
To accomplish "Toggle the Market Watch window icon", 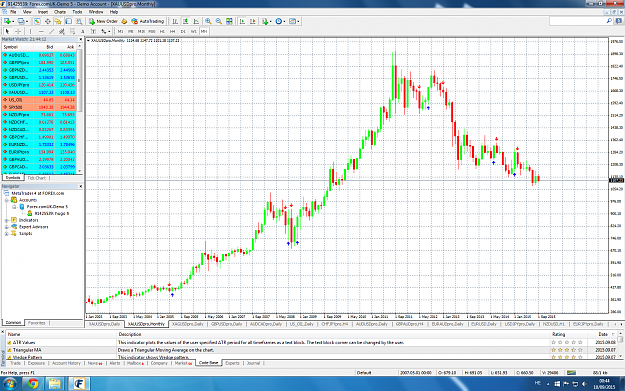I will [x=37, y=21].
